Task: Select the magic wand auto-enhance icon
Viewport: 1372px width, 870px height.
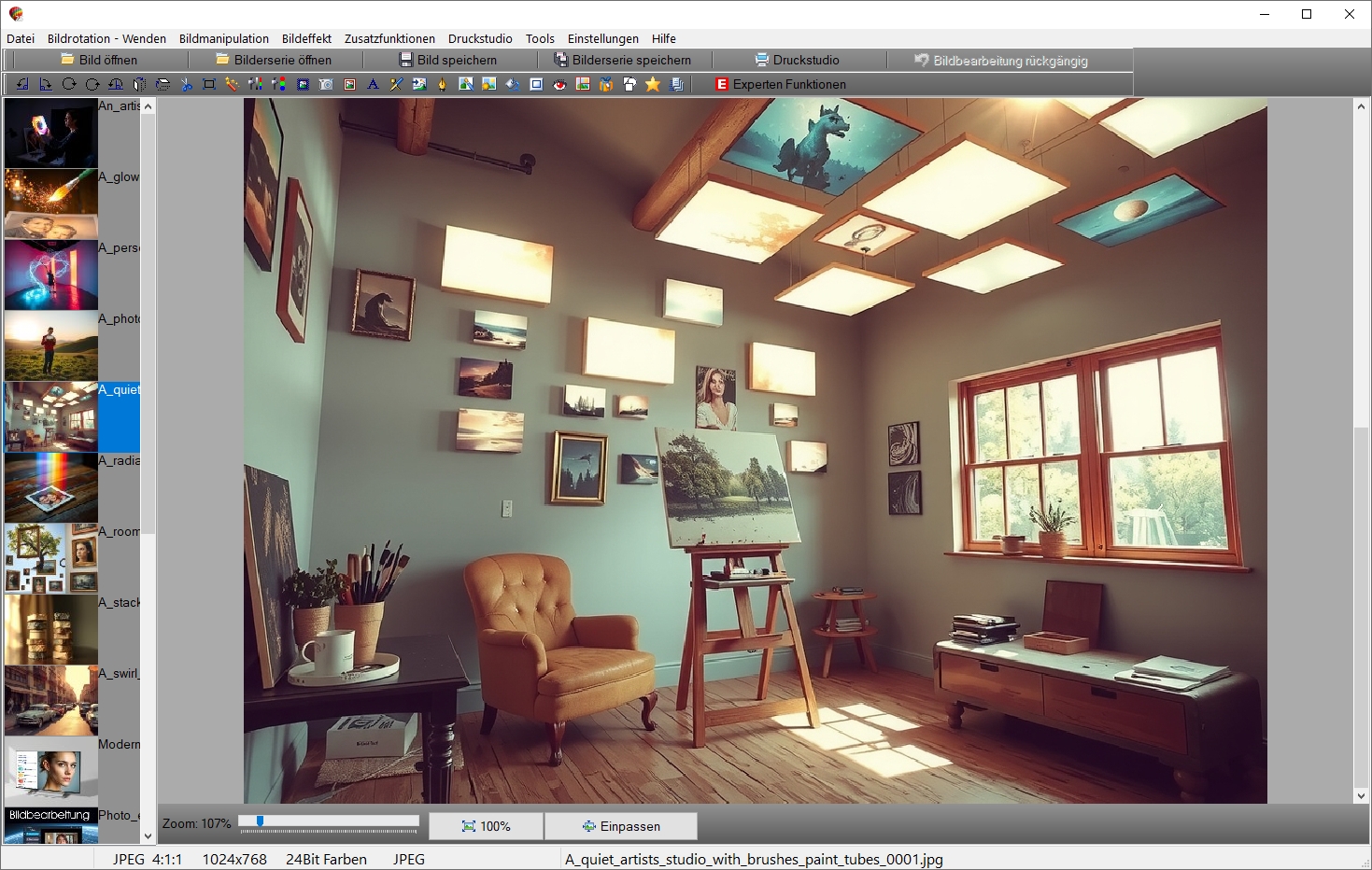Action: (233, 84)
